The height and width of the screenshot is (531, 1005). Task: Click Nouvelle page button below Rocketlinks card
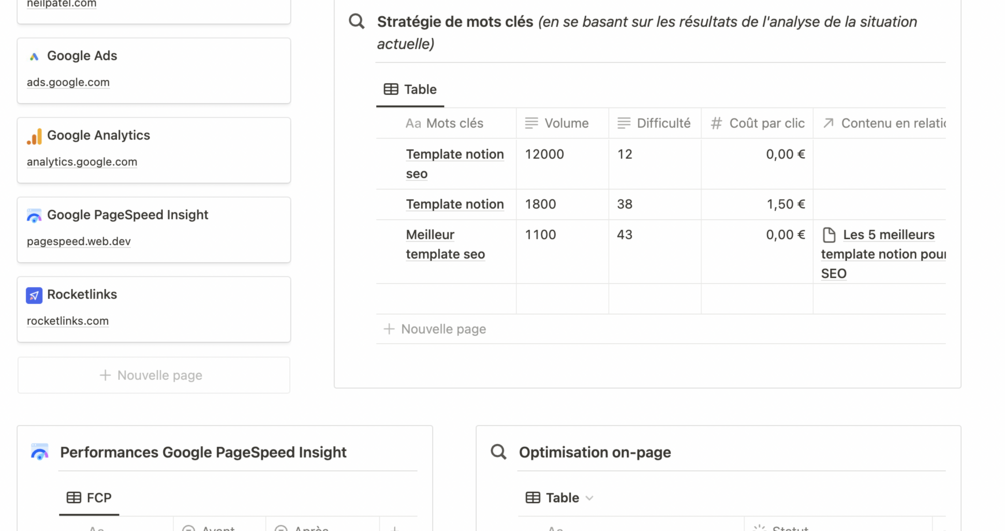152,376
